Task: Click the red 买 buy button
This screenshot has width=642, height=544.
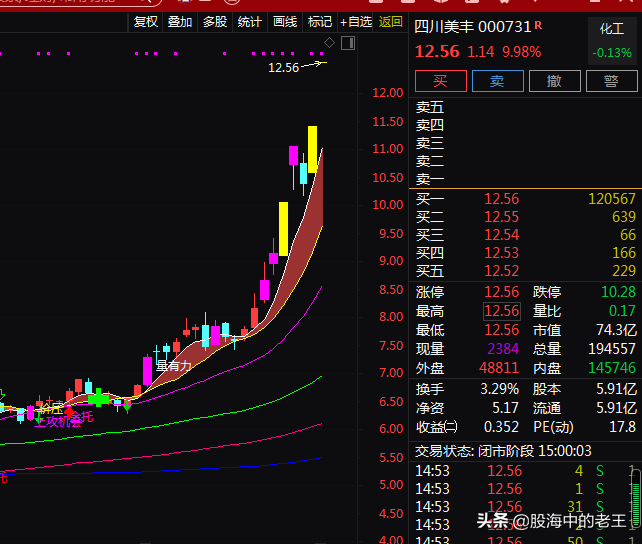Action: point(441,81)
